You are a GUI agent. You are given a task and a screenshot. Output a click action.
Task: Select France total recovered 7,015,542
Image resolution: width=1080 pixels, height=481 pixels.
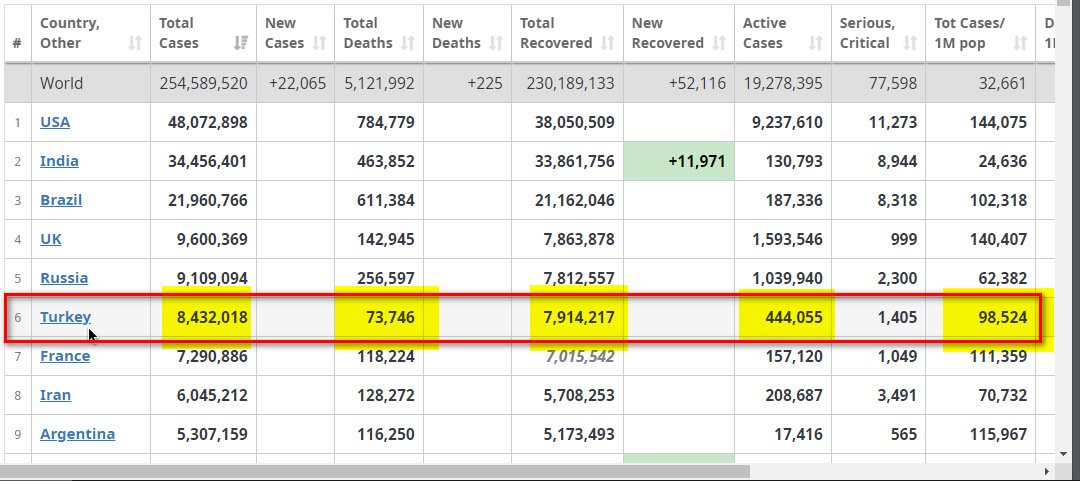(579, 356)
